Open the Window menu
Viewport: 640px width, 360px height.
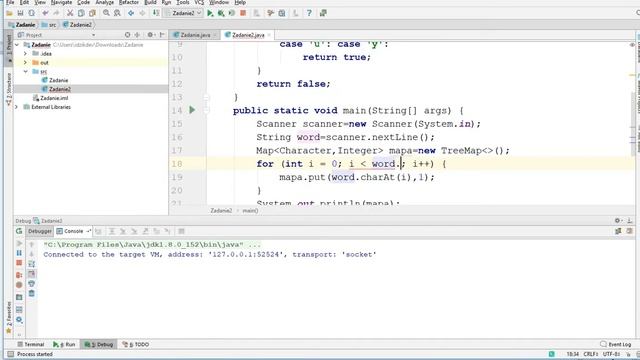pyautogui.click(x=219, y=2)
